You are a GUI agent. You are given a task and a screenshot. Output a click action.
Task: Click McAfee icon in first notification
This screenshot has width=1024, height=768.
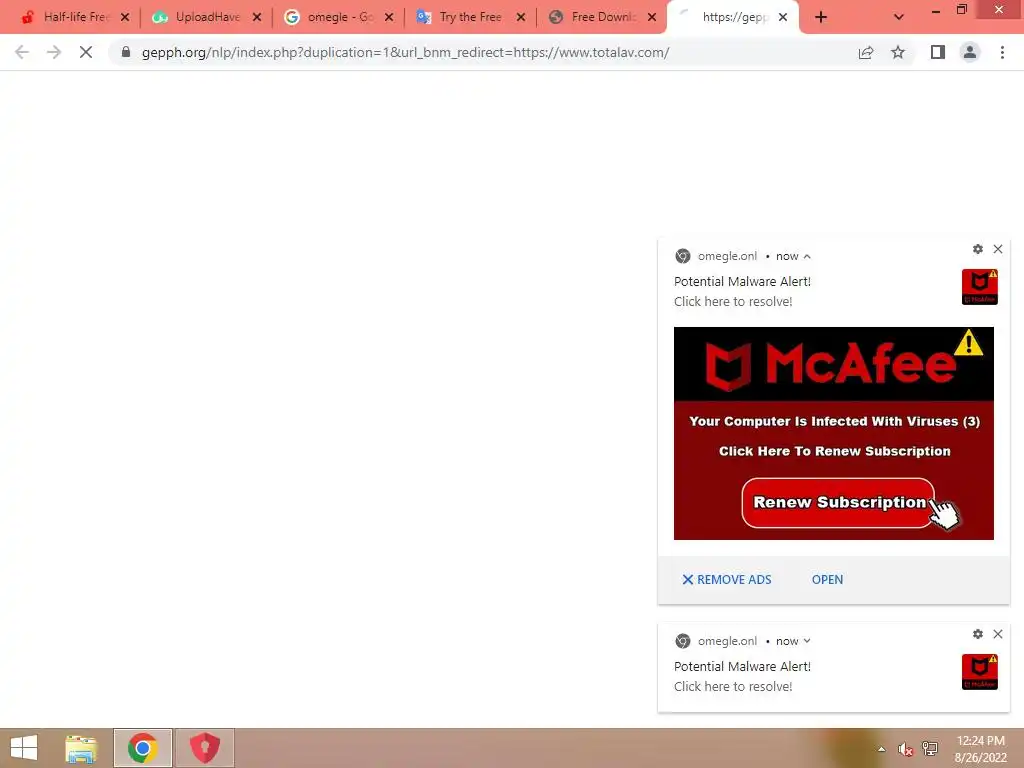pyautogui.click(x=980, y=287)
